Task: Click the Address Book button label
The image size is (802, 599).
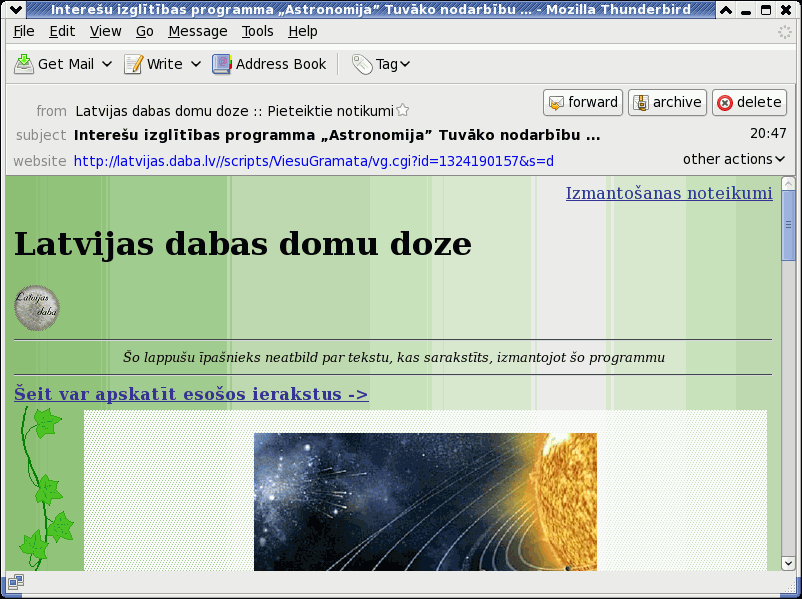Action: 281,64
